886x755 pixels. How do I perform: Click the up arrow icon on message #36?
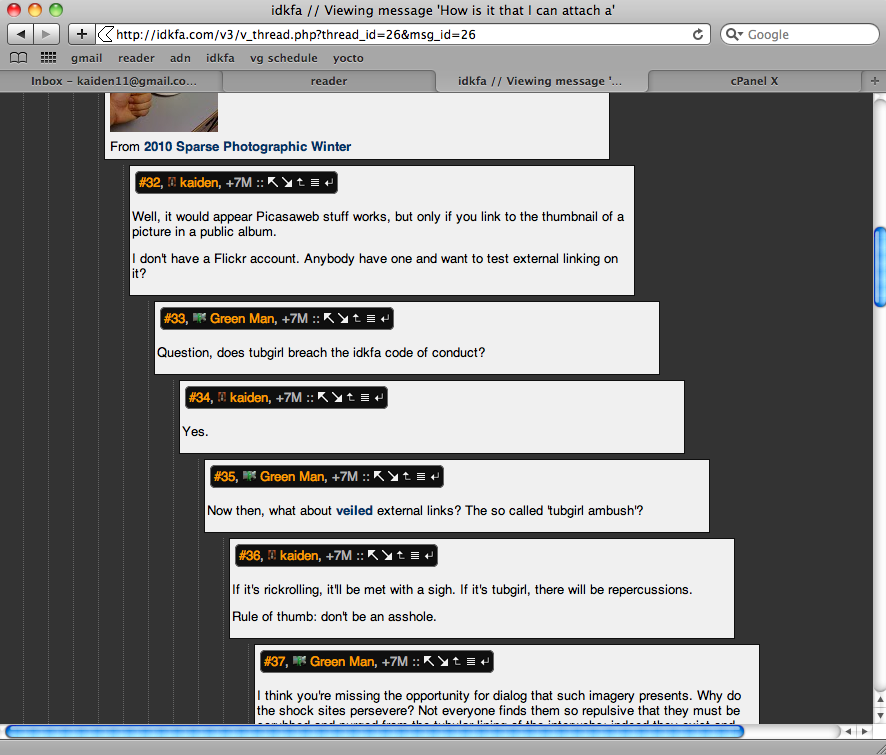click(400, 556)
